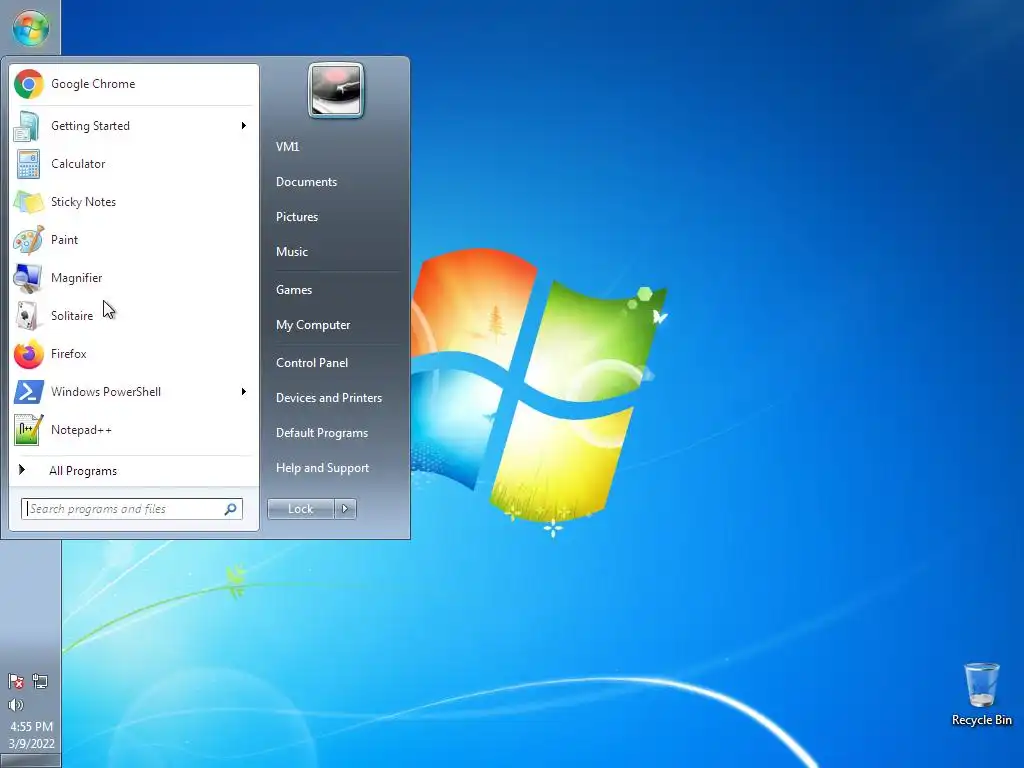
Task: Select the Paint text label
Action: [x=64, y=240]
